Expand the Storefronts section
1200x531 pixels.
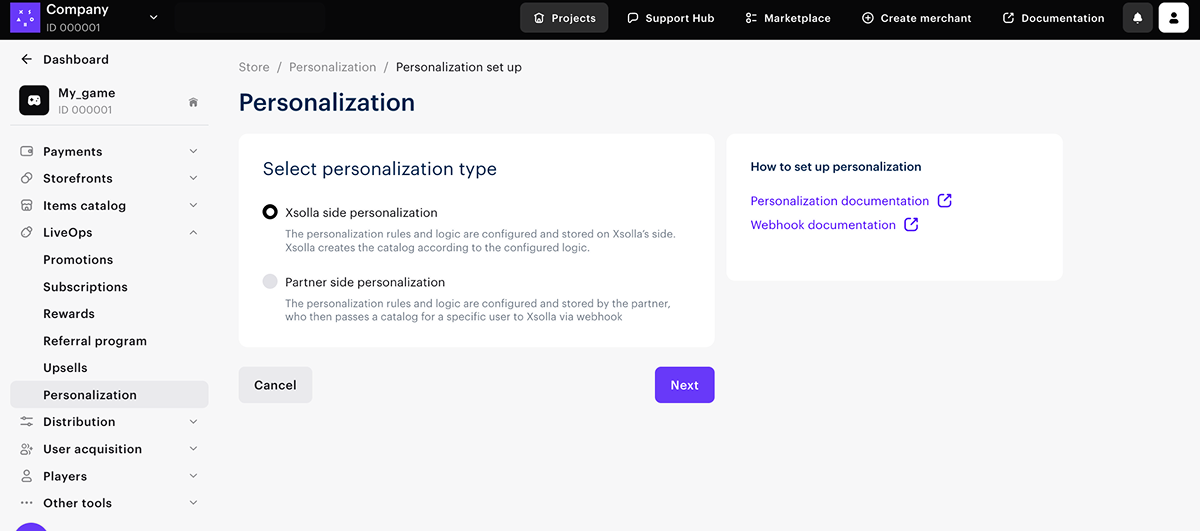click(193, 179)
